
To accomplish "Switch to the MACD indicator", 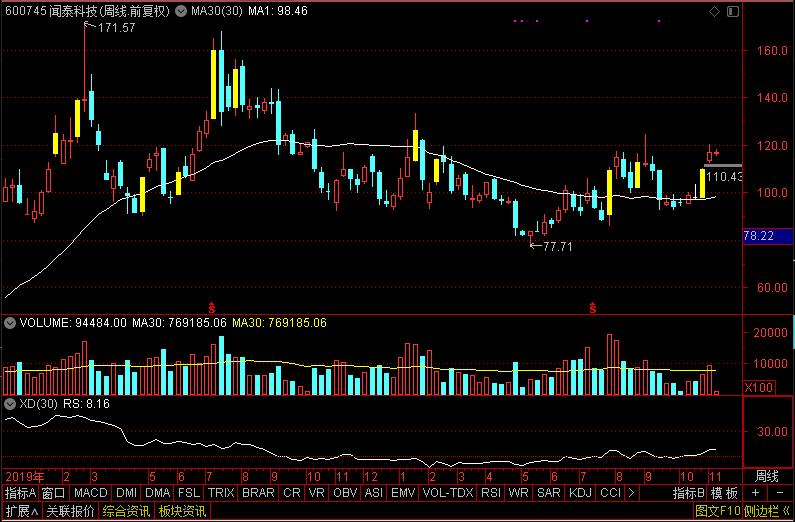I will [x=91, y=493].
